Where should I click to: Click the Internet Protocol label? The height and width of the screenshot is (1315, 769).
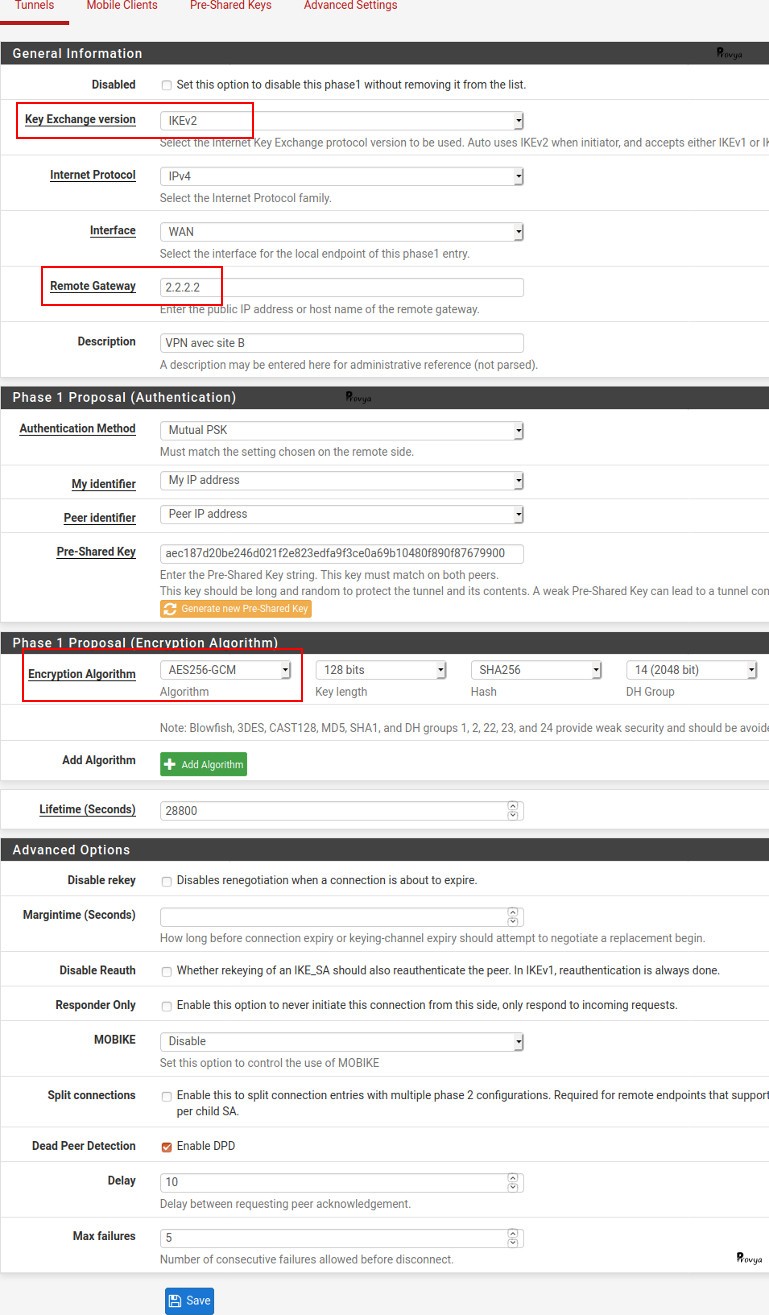coord(93,175)
